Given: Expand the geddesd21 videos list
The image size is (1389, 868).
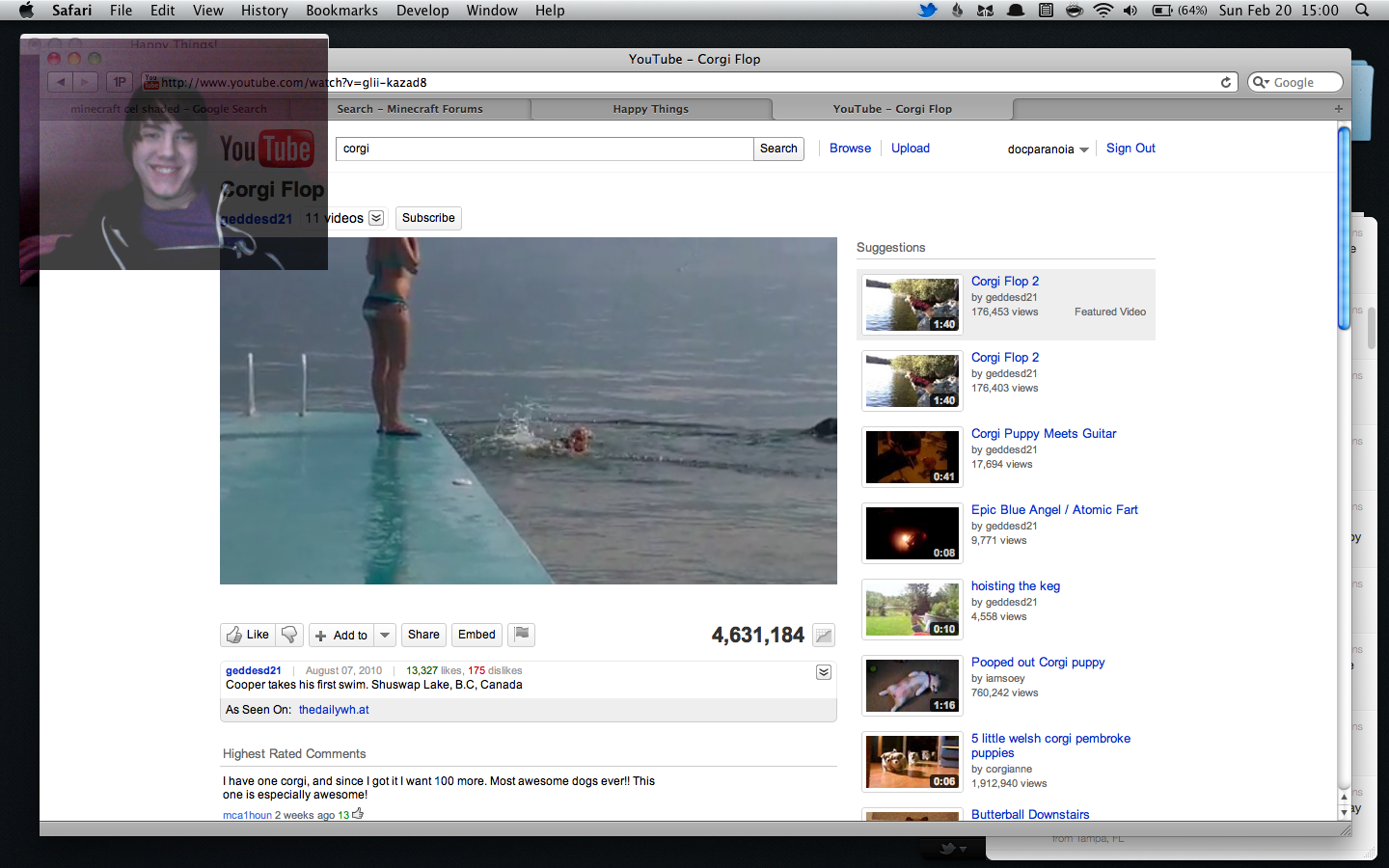Looking at the screenshot, I should pyautogui.click(x=376, y=218).
